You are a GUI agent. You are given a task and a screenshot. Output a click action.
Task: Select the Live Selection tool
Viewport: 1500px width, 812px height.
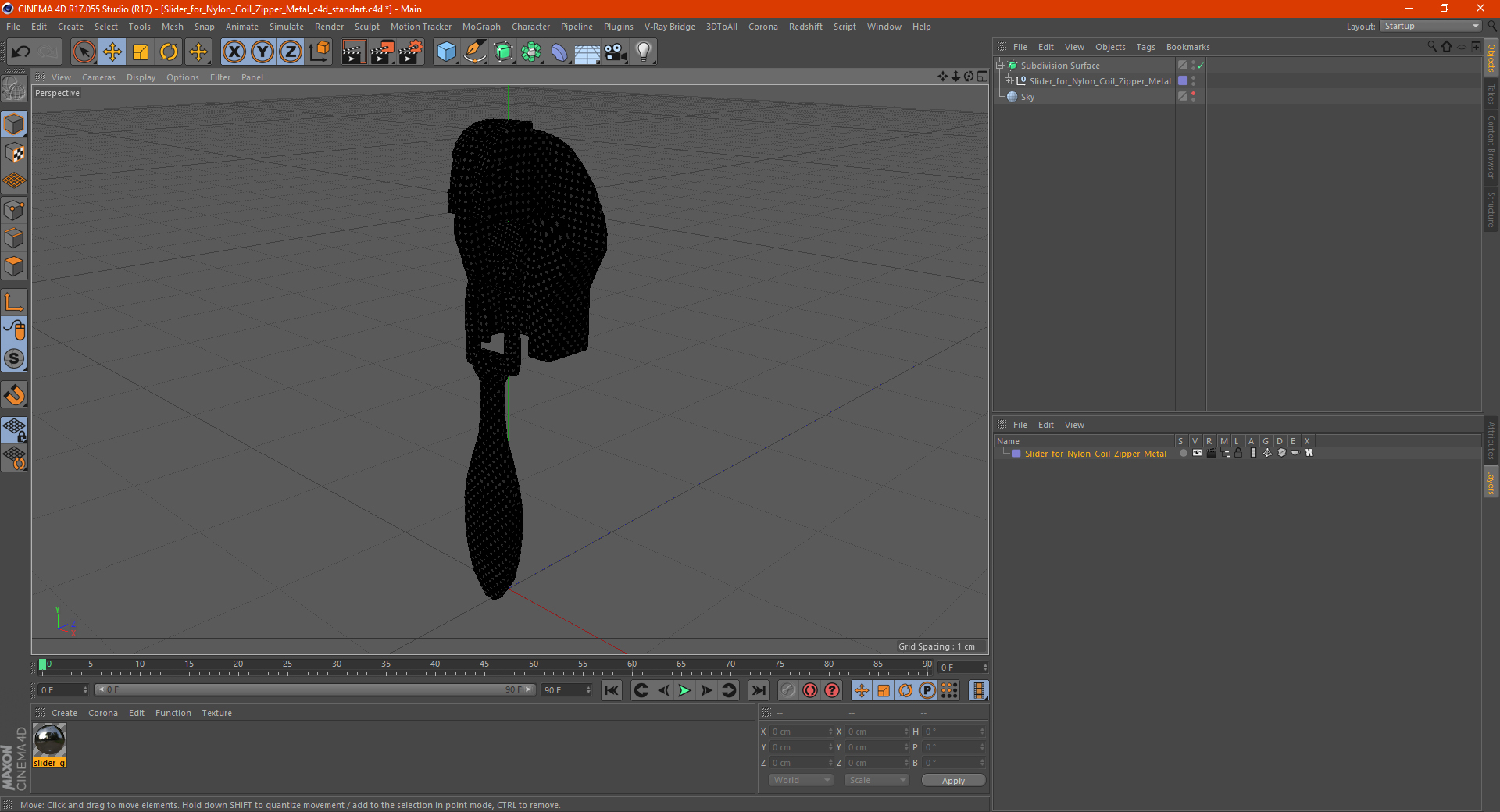tap(84, 52)
